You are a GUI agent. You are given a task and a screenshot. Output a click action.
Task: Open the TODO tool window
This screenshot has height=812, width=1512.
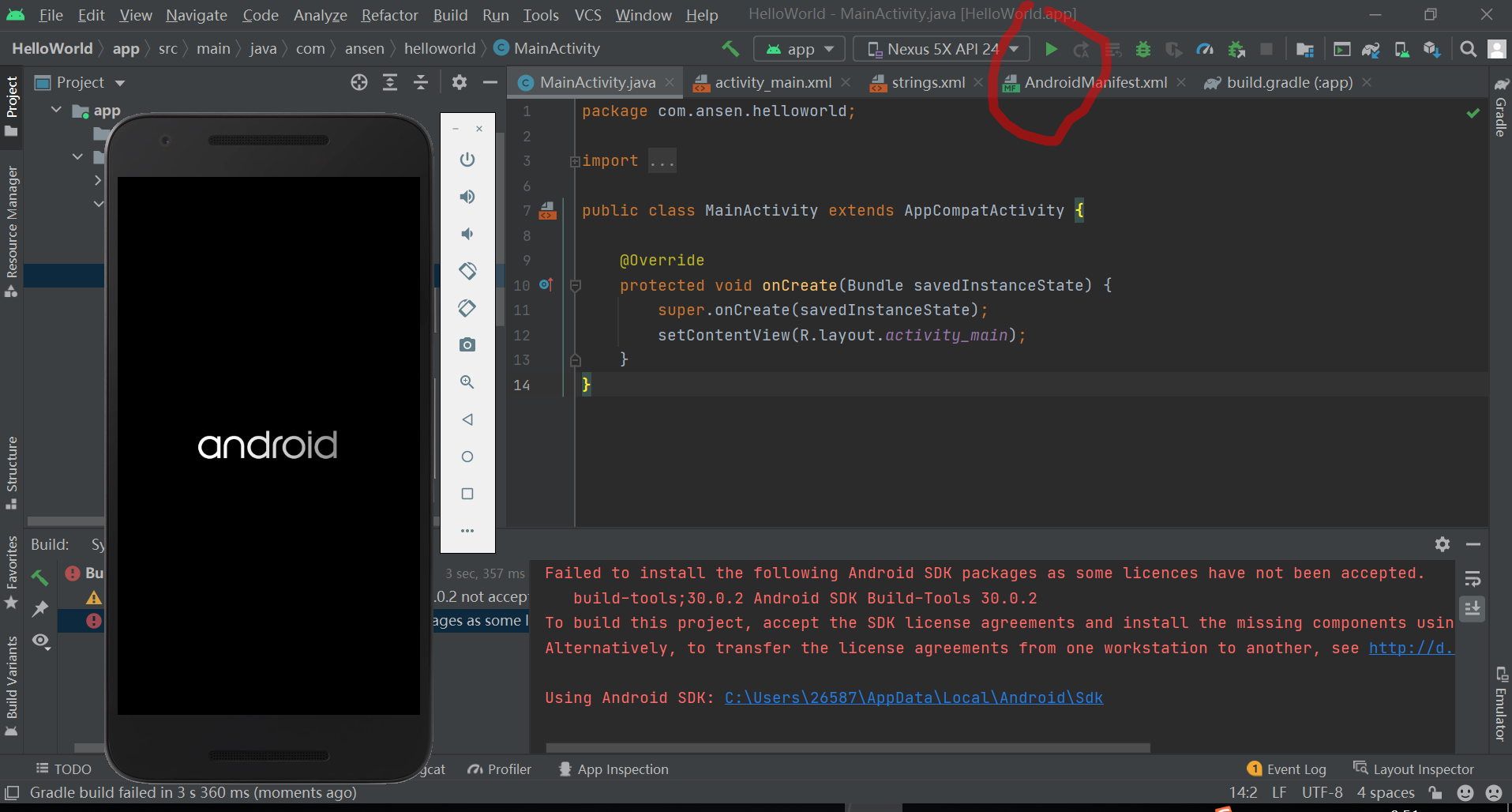(63, 769)
